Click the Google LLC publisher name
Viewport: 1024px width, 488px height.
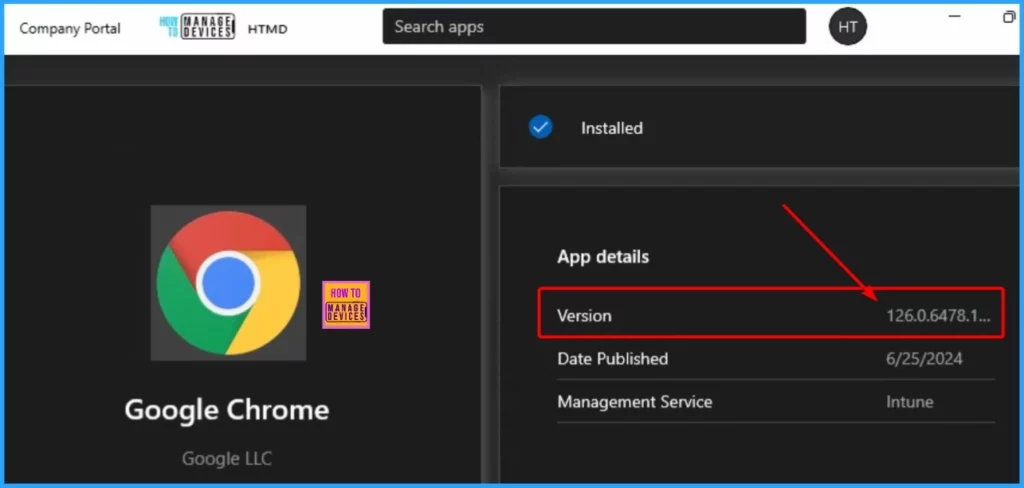click(227, 459)
